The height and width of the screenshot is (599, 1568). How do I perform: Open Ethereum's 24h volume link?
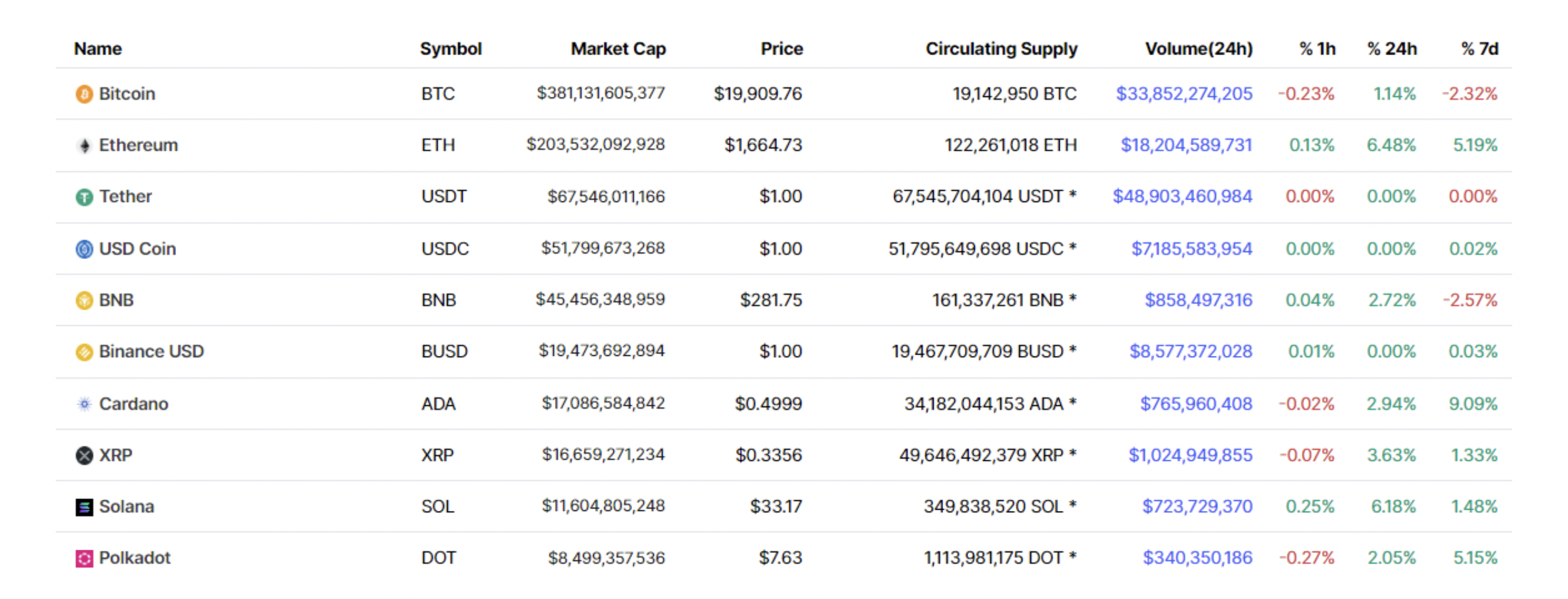pos(1187,145)
